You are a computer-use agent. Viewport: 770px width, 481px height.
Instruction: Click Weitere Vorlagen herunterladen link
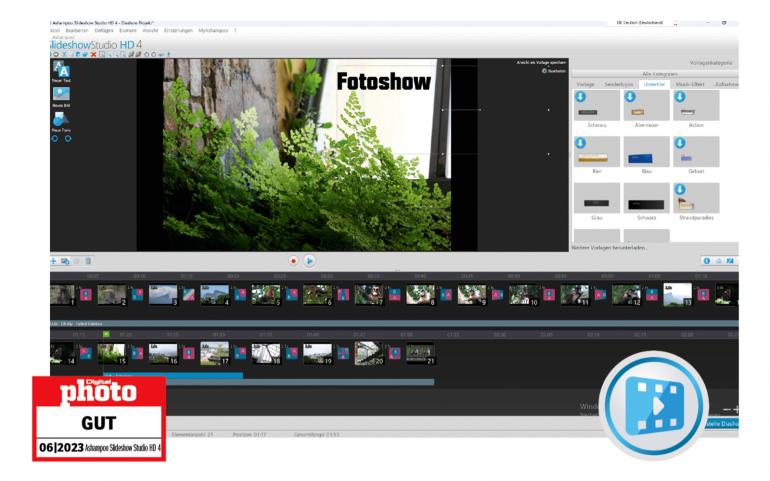[609, 248]
